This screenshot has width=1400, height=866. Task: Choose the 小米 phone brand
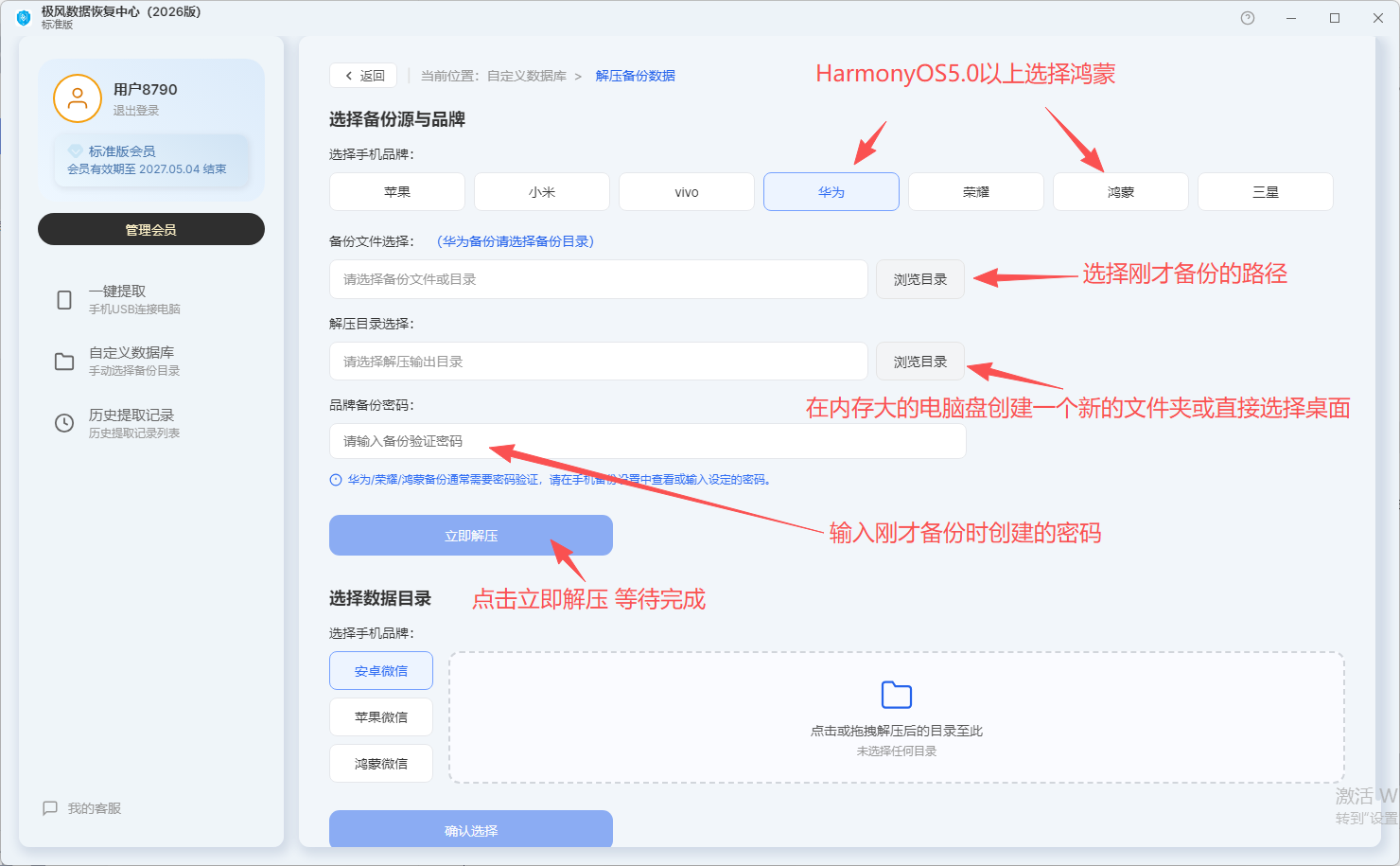pos(542,191)
